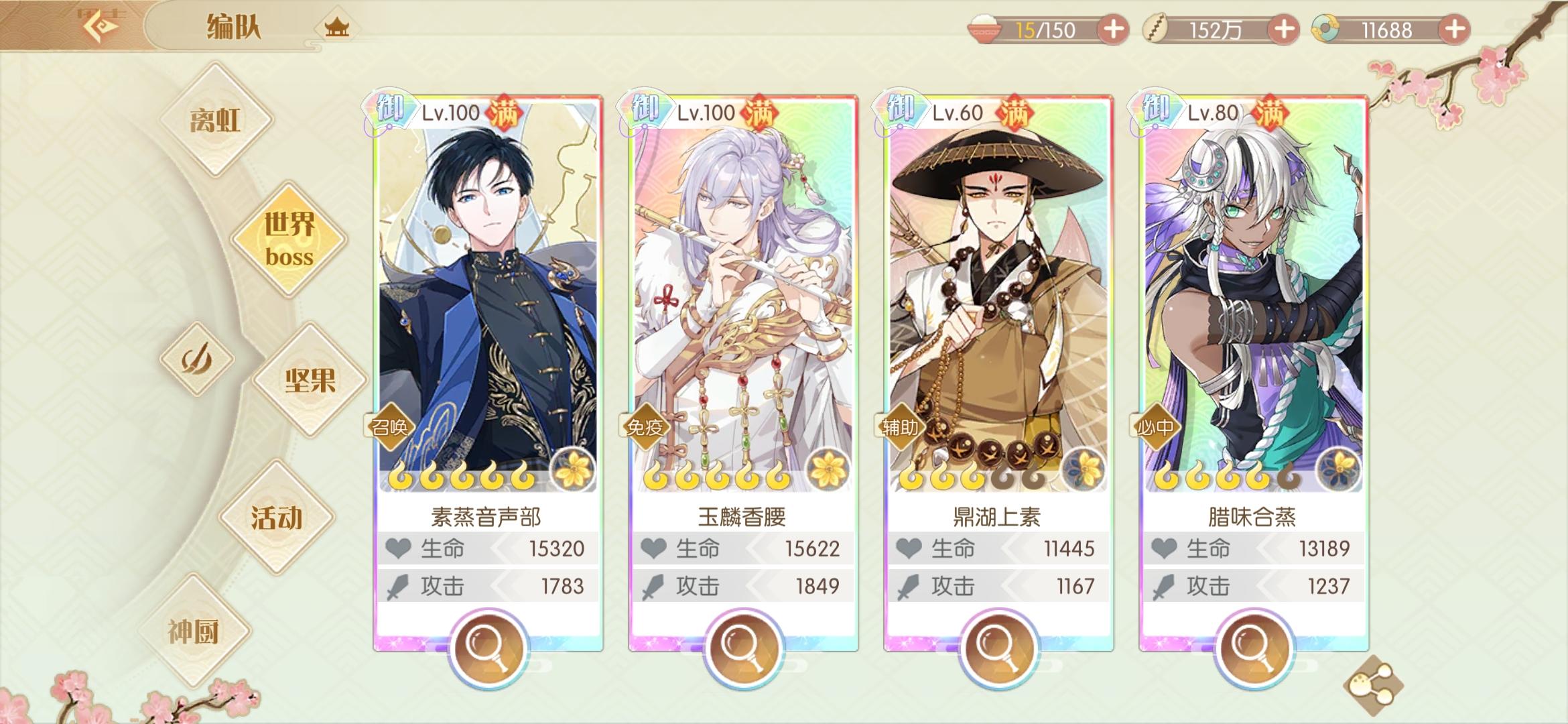Inspect 腊味合蒸 with magnifier button
1568x724 pixels.
(x=1254, y=648)
